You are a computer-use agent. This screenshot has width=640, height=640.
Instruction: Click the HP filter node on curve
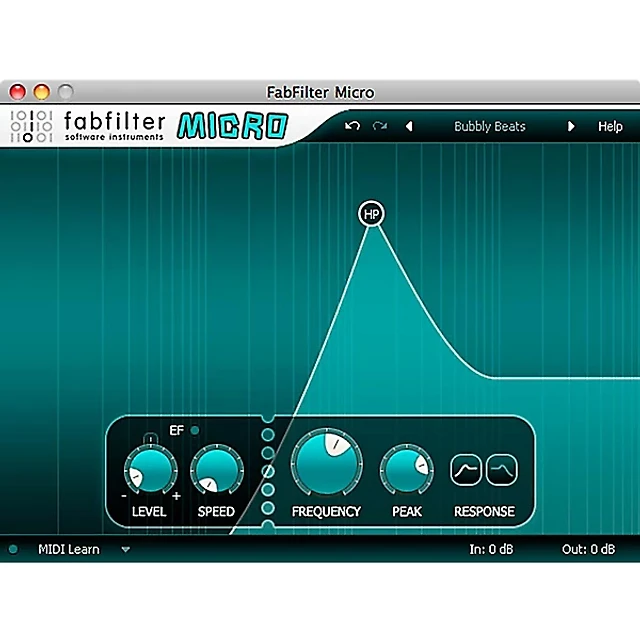point(372,213)
